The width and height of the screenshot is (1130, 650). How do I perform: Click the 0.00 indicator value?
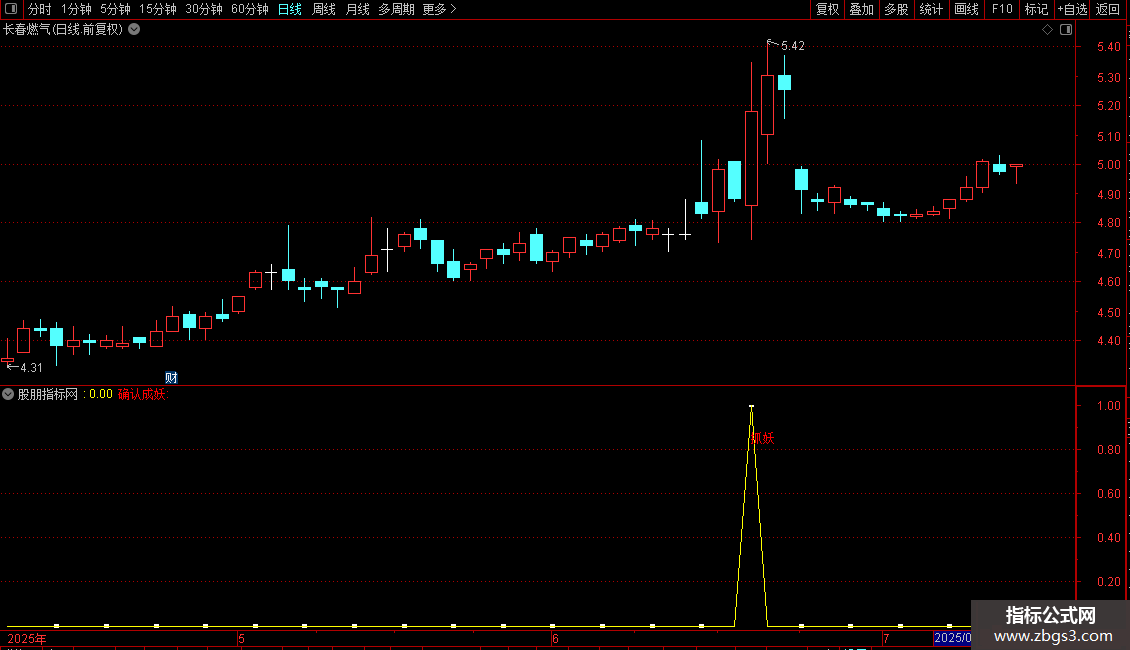click(x=101, y=394)
